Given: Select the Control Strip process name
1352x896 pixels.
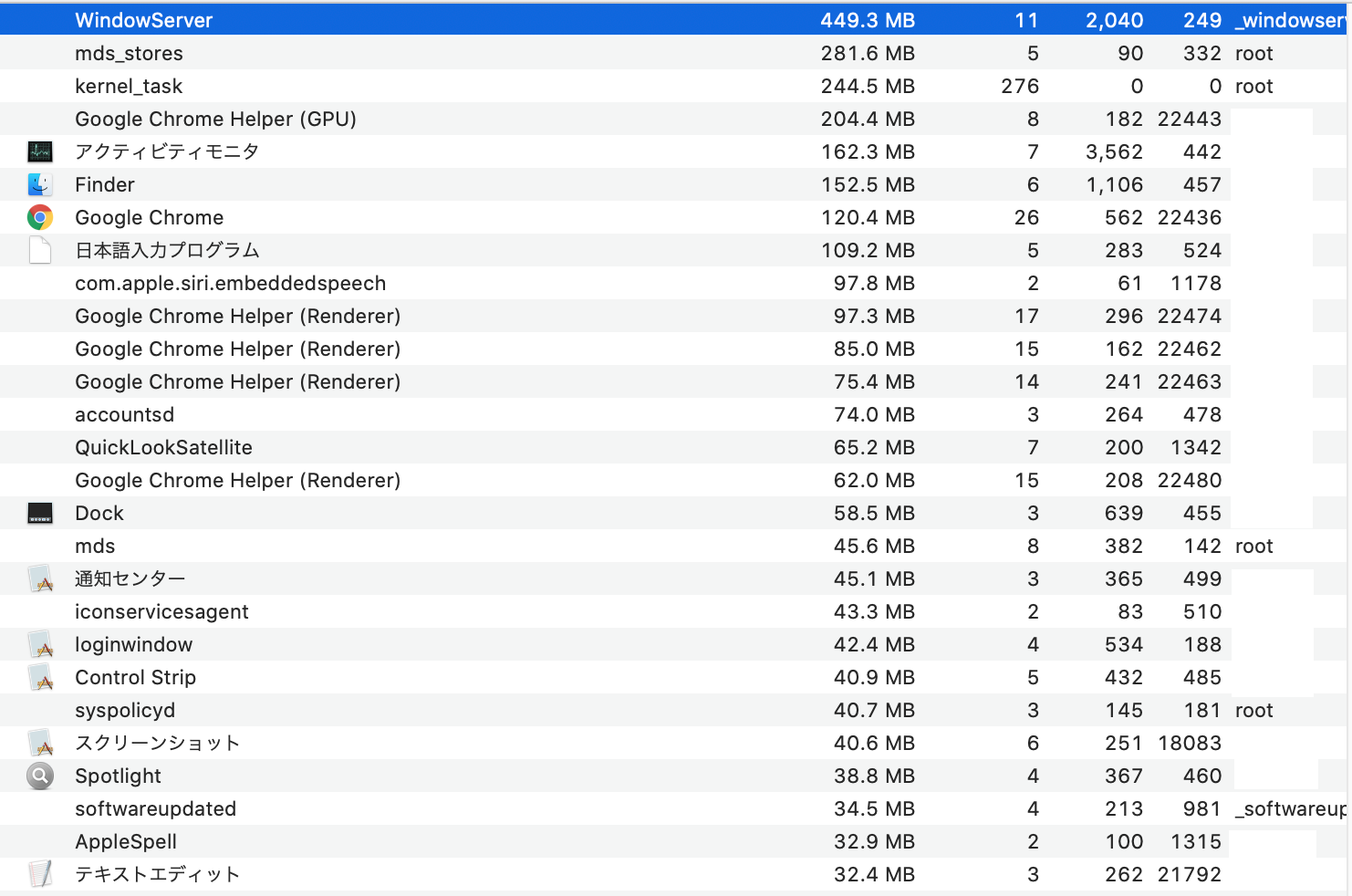Looking at the screenshot, I should (136, 677).
